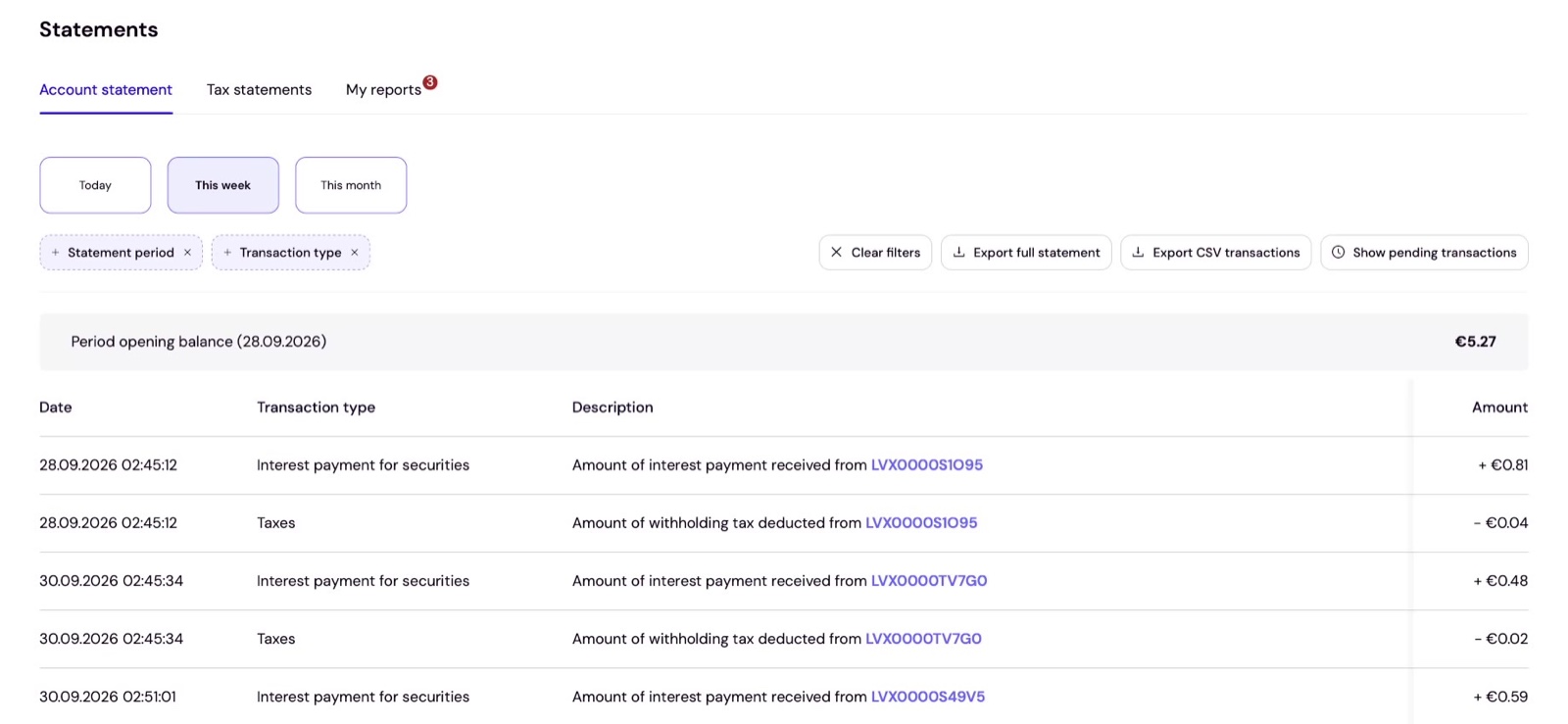This screenshot has height=724, width=1568.
Task: Open the My reports notification badge
Action: pos(430,82)
